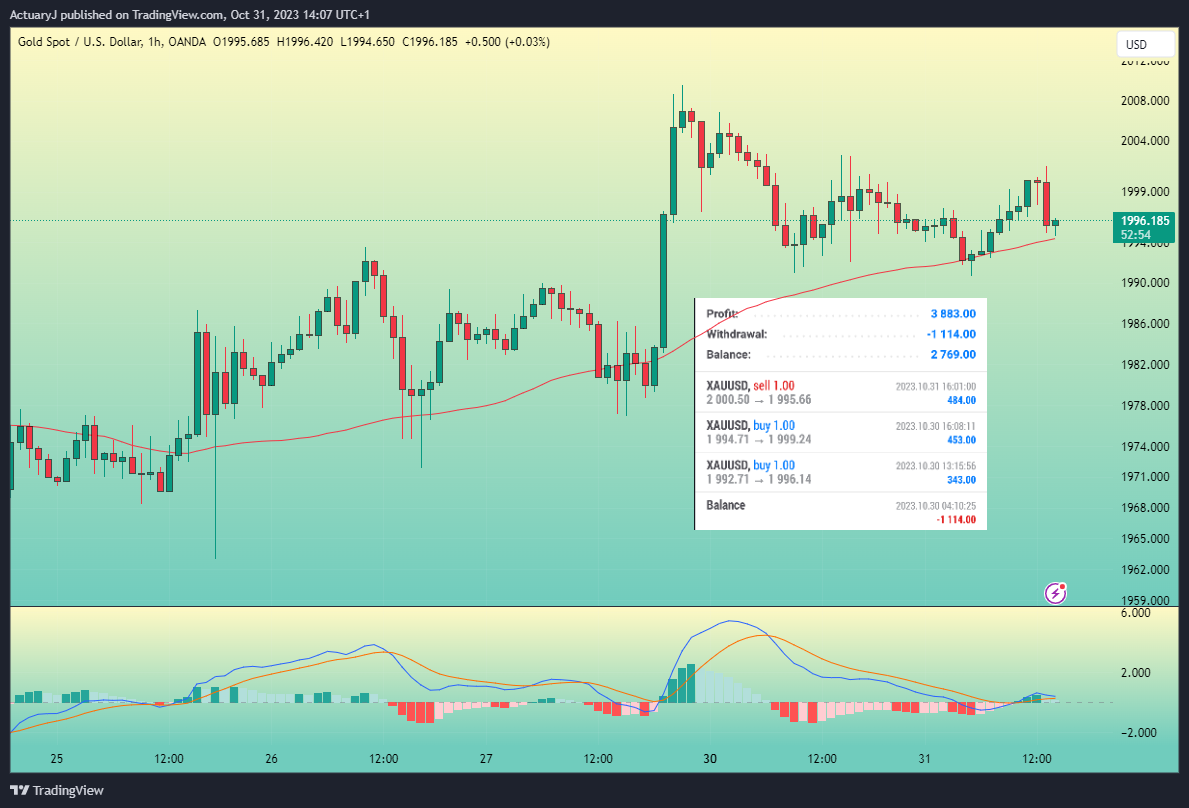1189x808 pixels.
Task: Click the Withdrawal value -1 114.00
Action: 951,334
